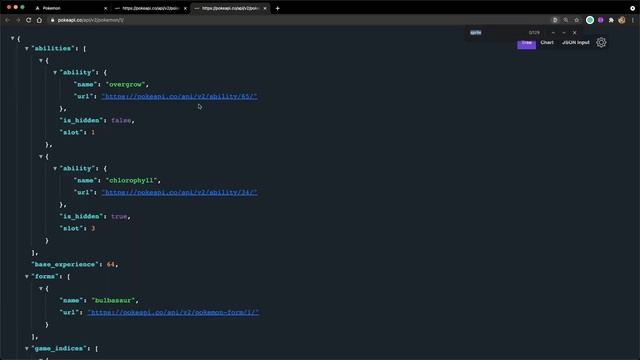
Task: Click the find-in-page search field
Action: point(496,33)
